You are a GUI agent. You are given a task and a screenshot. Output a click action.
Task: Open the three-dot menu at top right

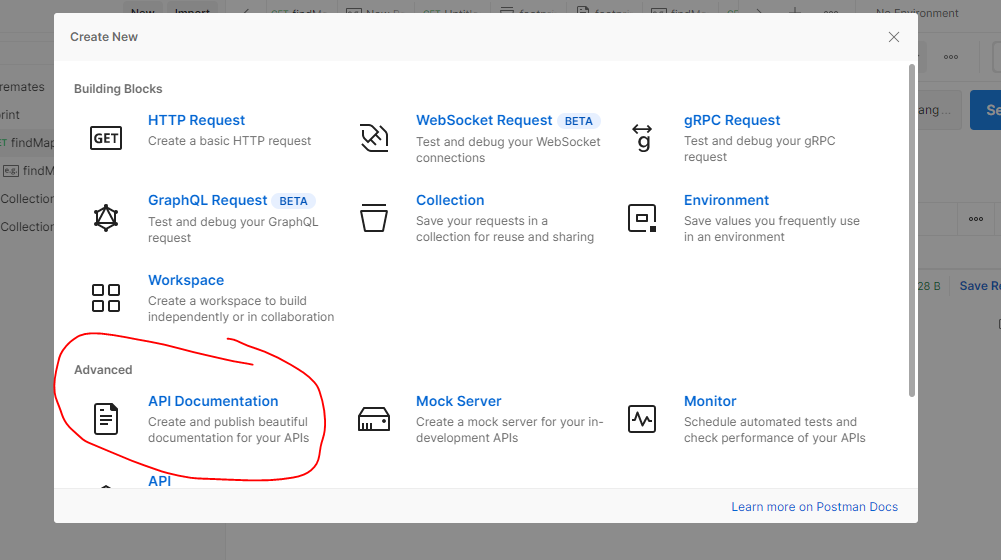[x=951, y=57]
